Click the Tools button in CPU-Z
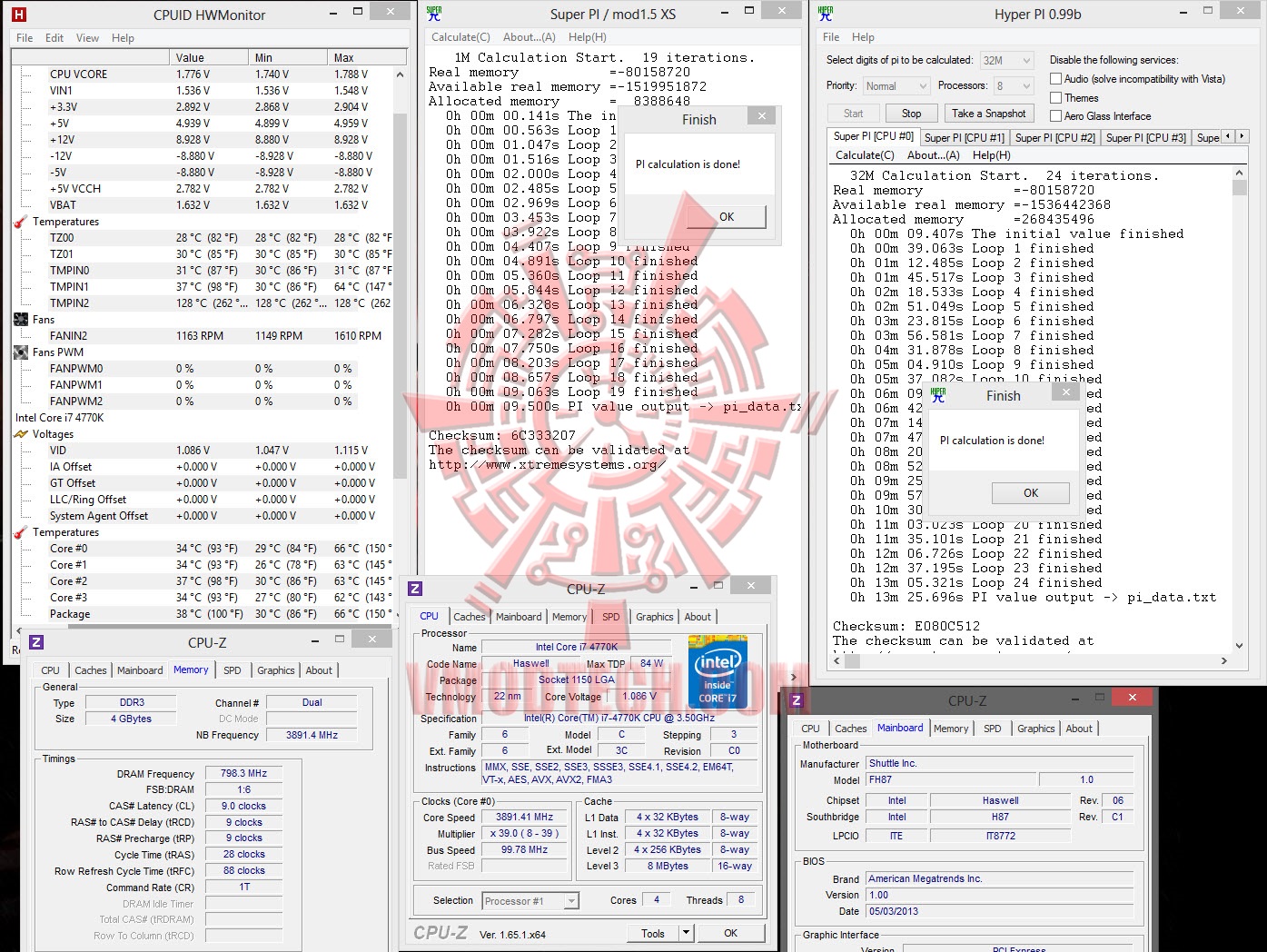The image size is (1267, 952). click(652, 933)
